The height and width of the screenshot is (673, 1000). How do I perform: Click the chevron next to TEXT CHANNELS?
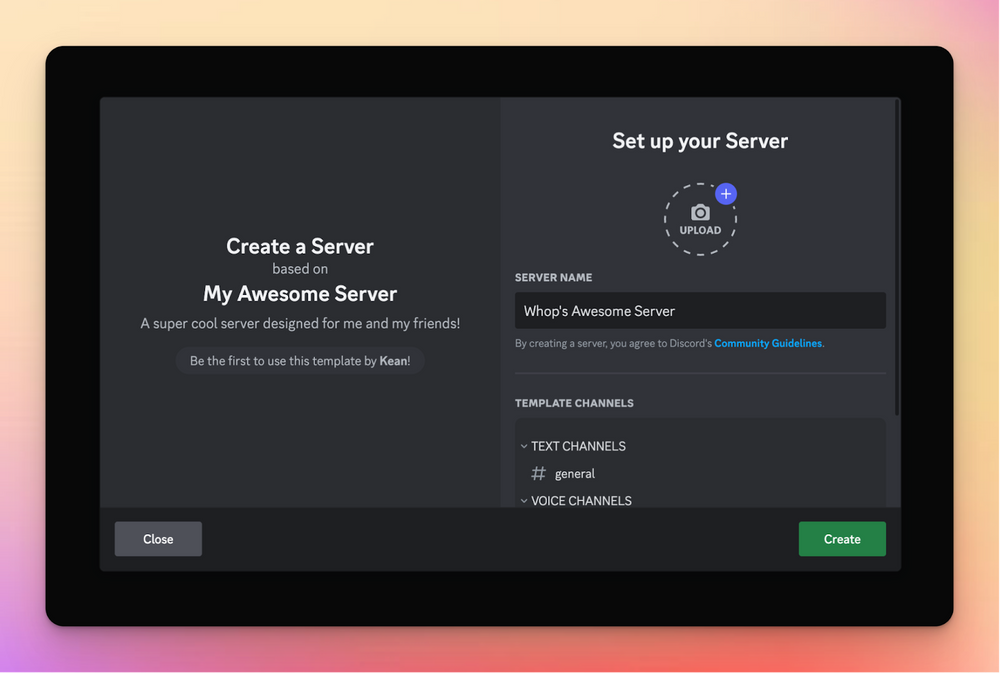click(x=524, y=446)
